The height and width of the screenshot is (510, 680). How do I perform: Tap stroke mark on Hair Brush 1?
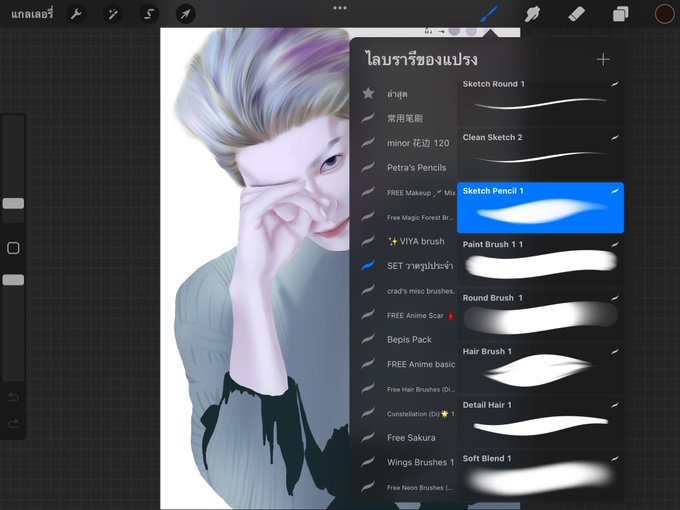click(x=615, y=351)
